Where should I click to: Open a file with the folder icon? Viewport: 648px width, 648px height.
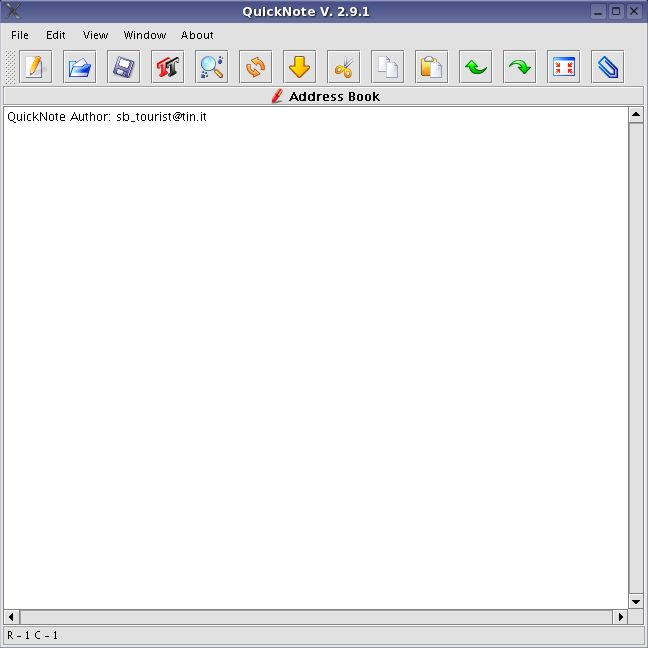coord(80,67)
